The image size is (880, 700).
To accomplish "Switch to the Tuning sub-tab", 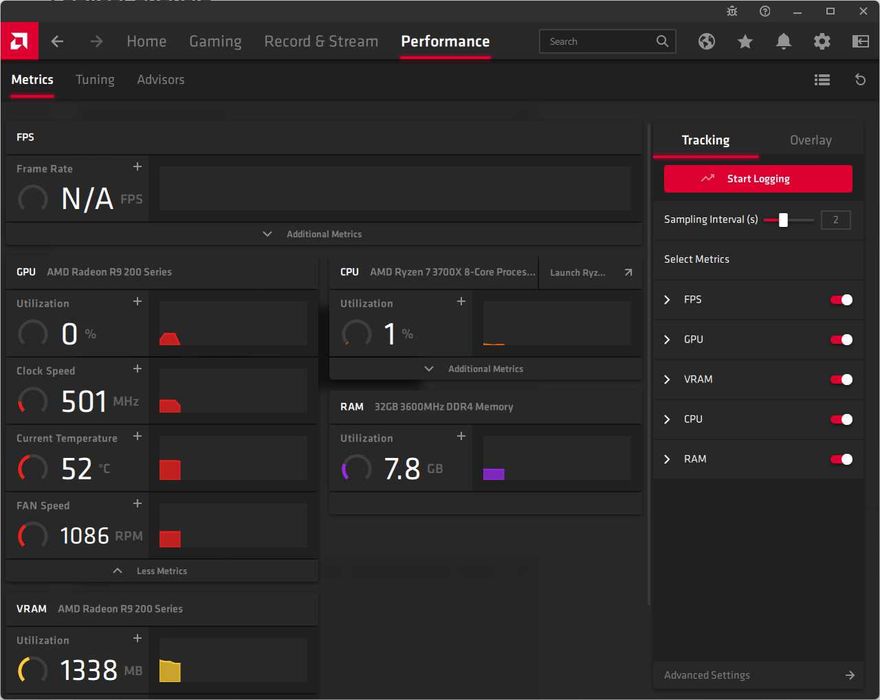I will pyautogui.click(x=95, y=80).
